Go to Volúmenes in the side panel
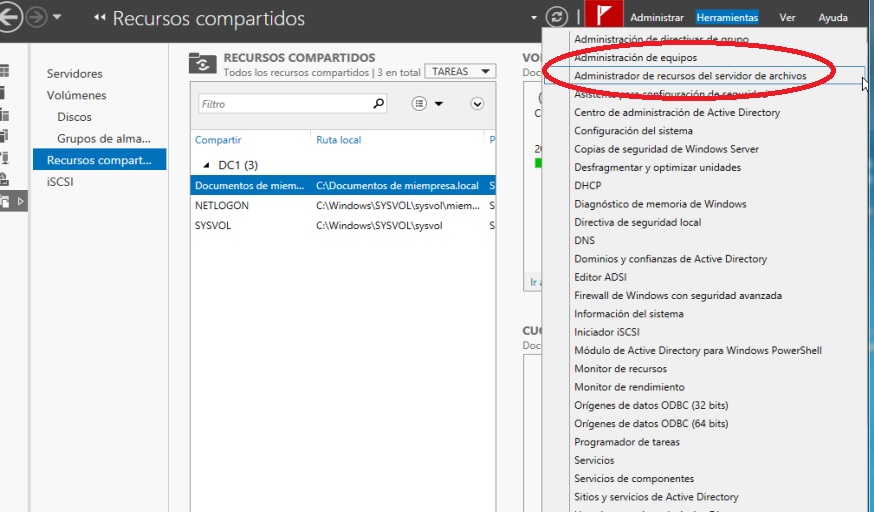 click(x=76, y=95)
